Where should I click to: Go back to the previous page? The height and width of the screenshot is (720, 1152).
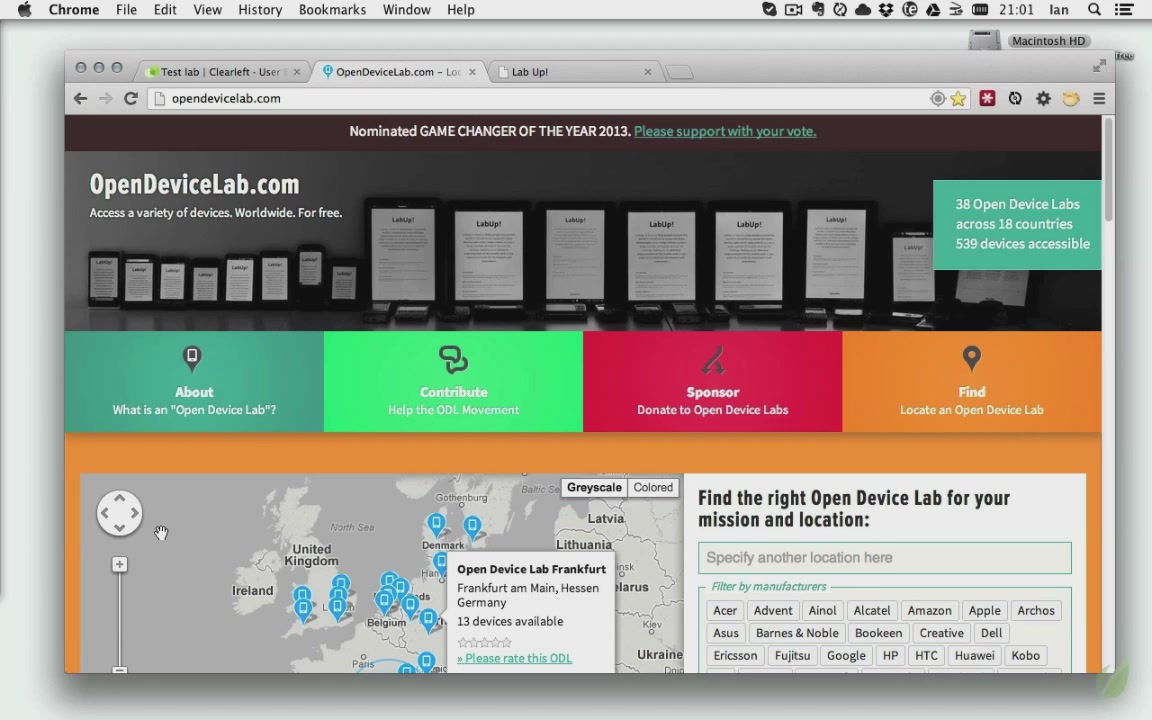pyautogui.click(x=81, y=98)
